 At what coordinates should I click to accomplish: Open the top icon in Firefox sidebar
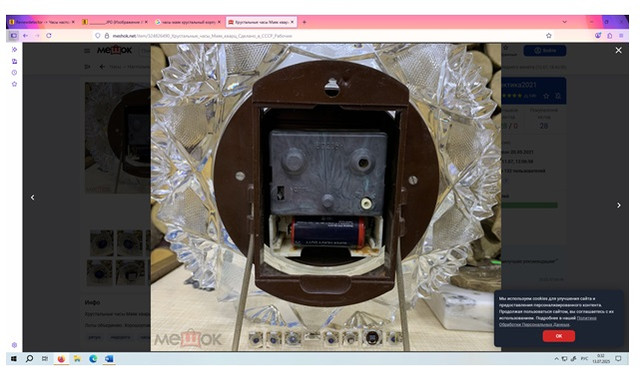[x=14, y=49]
